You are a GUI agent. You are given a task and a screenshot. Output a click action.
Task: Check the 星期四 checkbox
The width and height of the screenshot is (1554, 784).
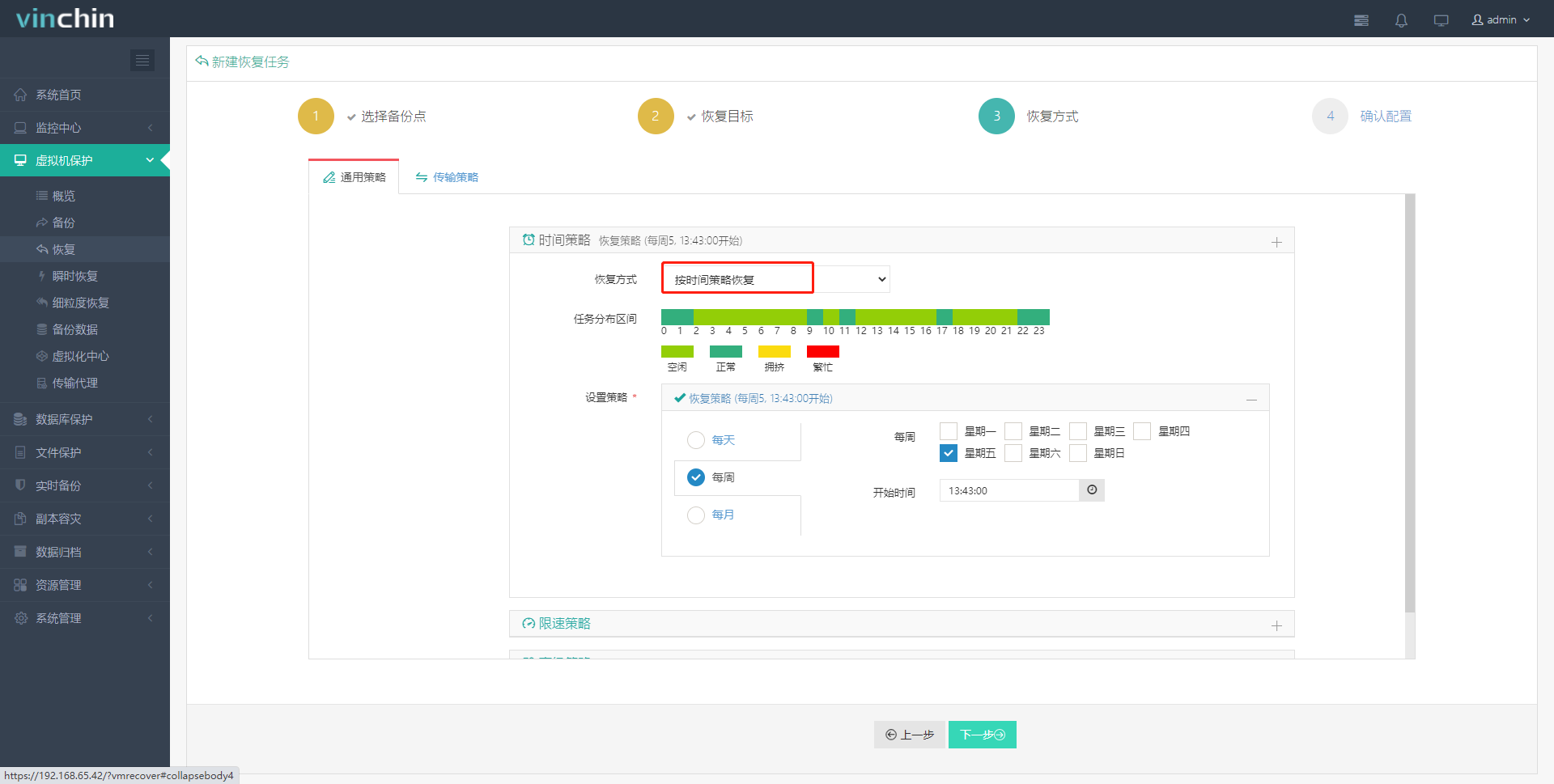(1142, 431)
